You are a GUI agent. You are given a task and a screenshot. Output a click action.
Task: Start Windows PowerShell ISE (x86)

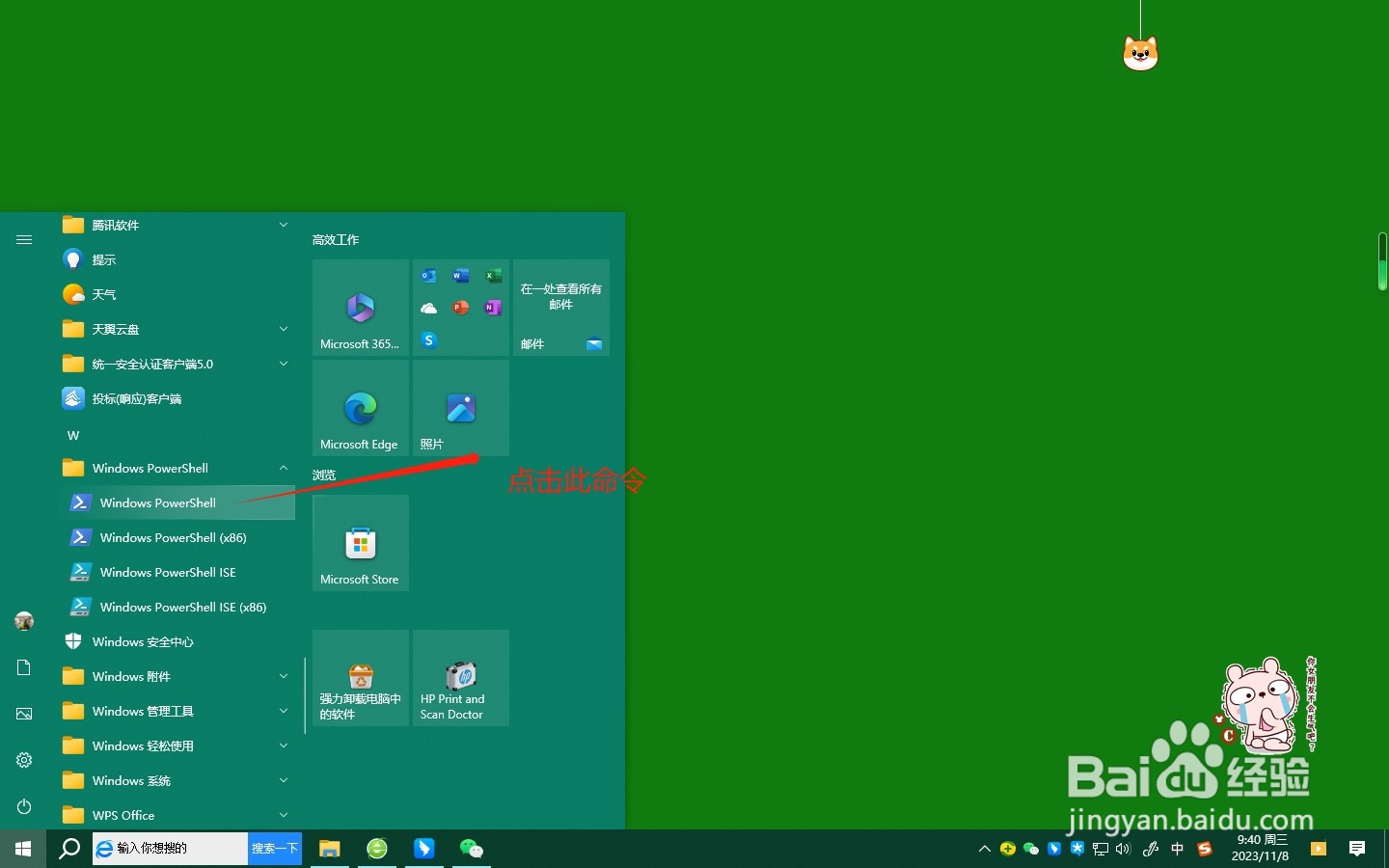click(x=178, y=607)
